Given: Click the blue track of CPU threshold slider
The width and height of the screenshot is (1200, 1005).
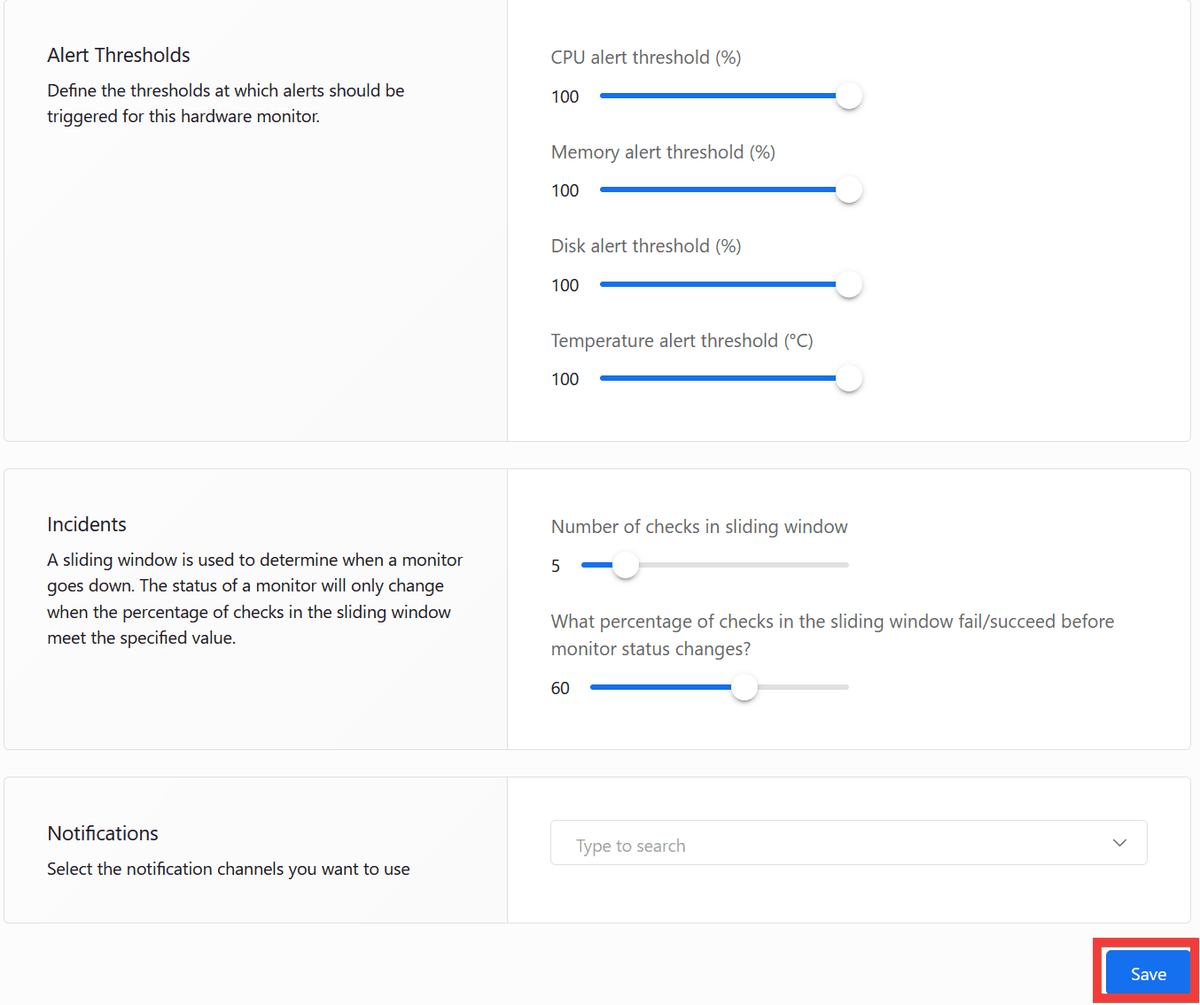Looking at the screenshot, I should [715, 96].
